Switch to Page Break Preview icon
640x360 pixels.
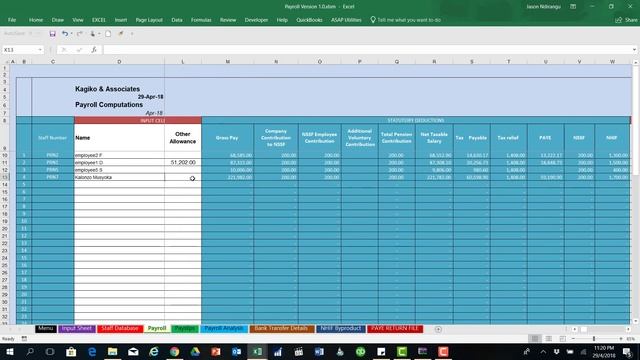click(562, 339)
